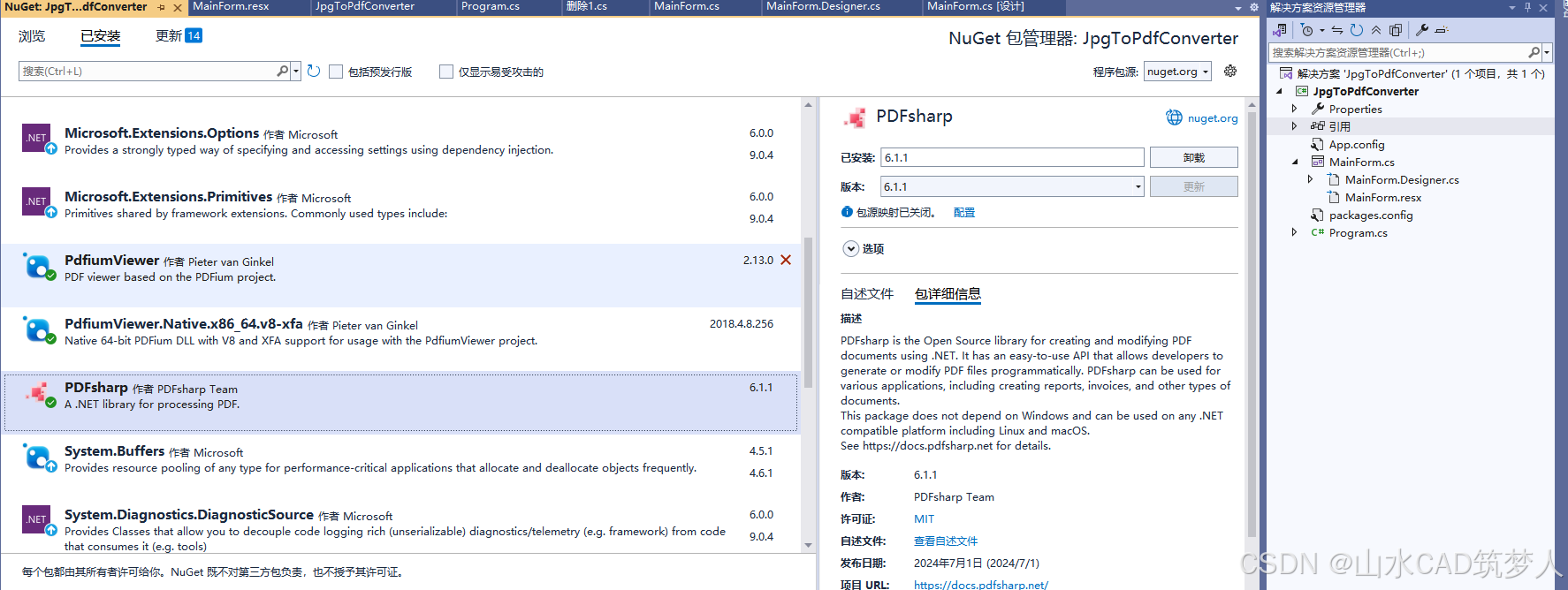This screenshot has width=1568, height=590.
Task: Open the PDFsharp version 6.1.1 dropdown
Action: [1012, 186]
